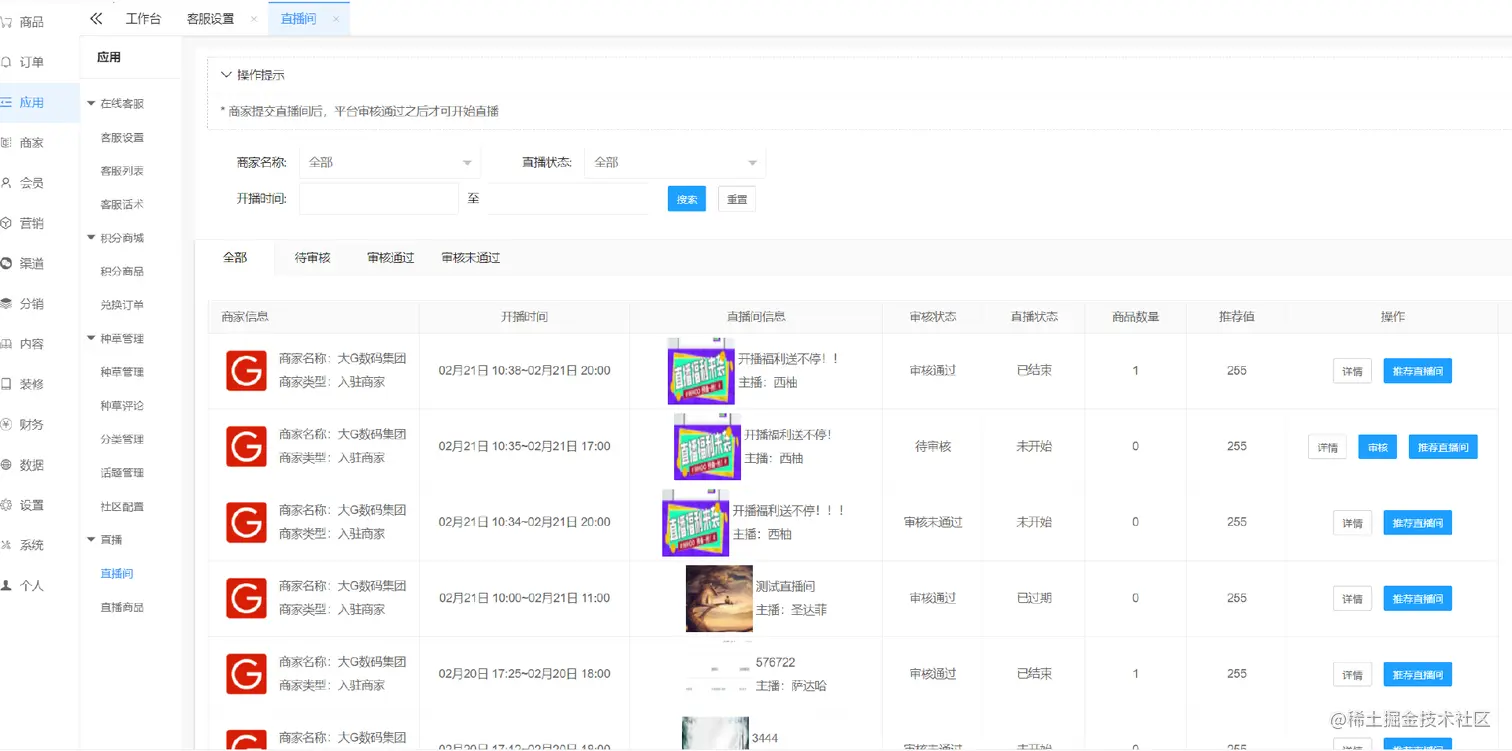Open 话题管理 in the side menu
1512x751 pixels.
point(122,473)
